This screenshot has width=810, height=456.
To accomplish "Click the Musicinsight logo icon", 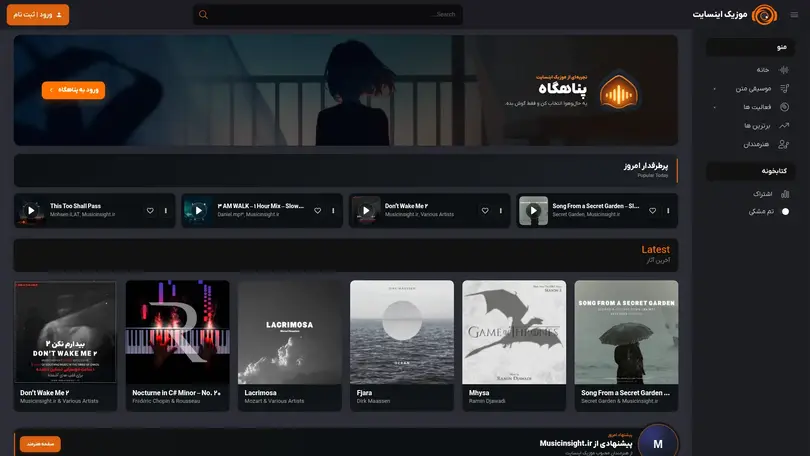I will (765, 14).
